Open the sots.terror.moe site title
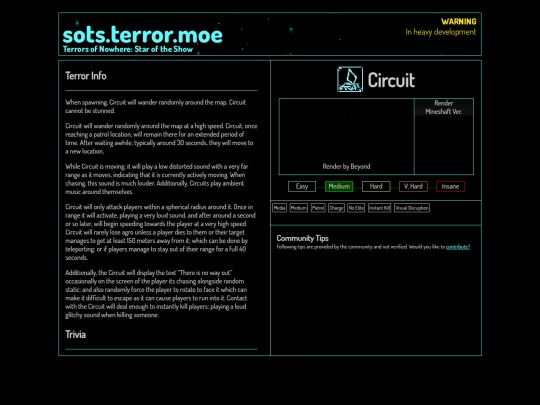Image resolution: width=540 pixels, height=405 pixels. [142, 35]
